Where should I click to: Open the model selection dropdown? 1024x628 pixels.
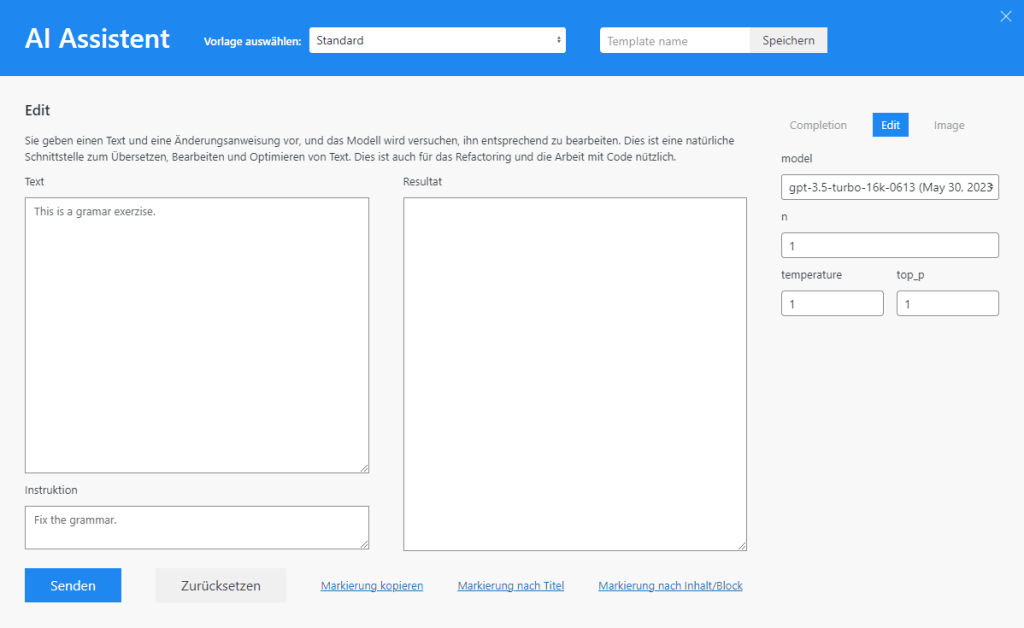889,187
